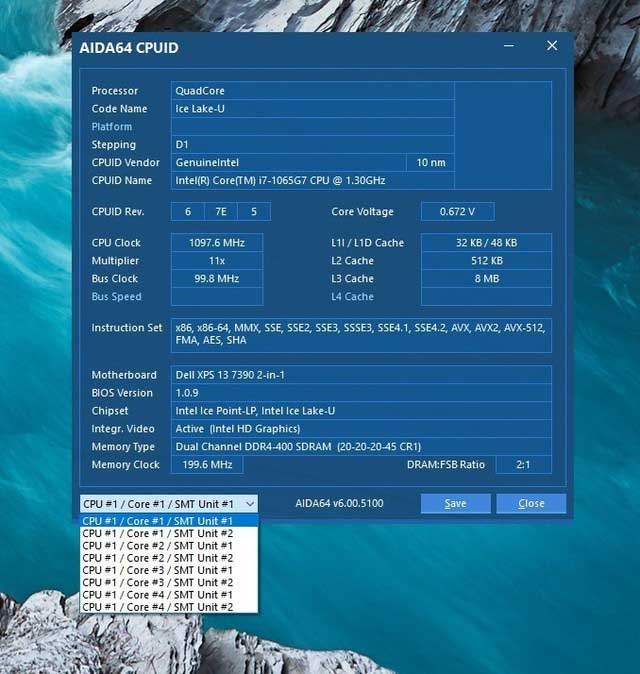Click the 99.8 MHz bus clock value

point(217,279)
